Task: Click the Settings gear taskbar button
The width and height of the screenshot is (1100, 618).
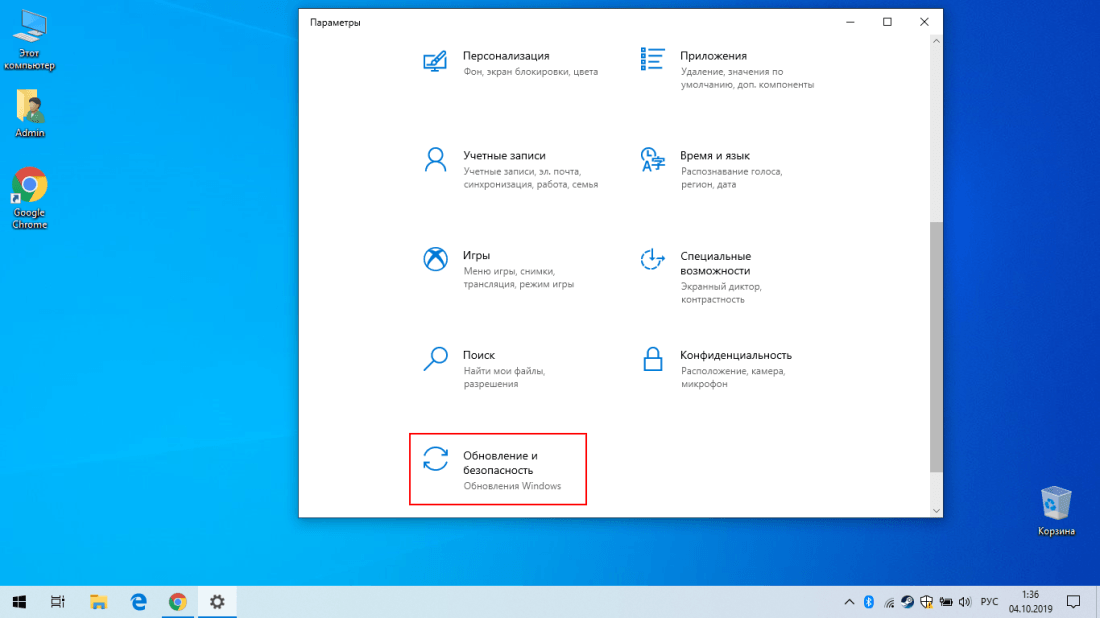Action: 217,602
